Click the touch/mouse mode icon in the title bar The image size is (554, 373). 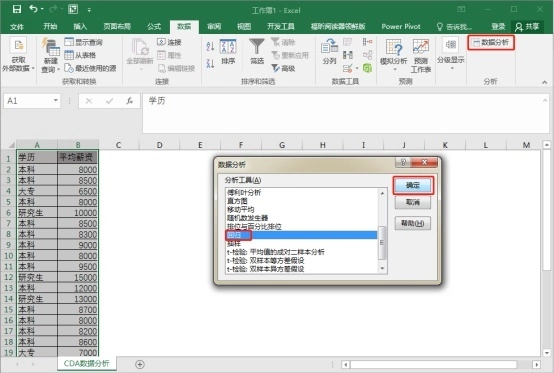(73, 9)
